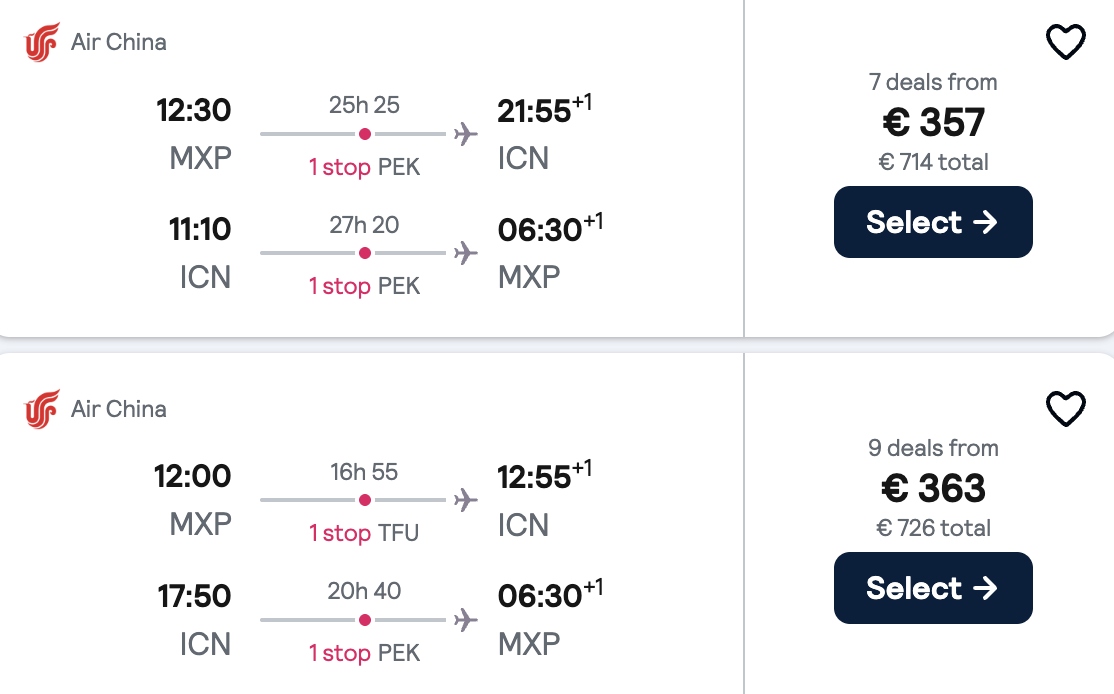Viewport: 1114px width, 694px height.
Task: Click the € 726 total price text
Action: [932, 527]
